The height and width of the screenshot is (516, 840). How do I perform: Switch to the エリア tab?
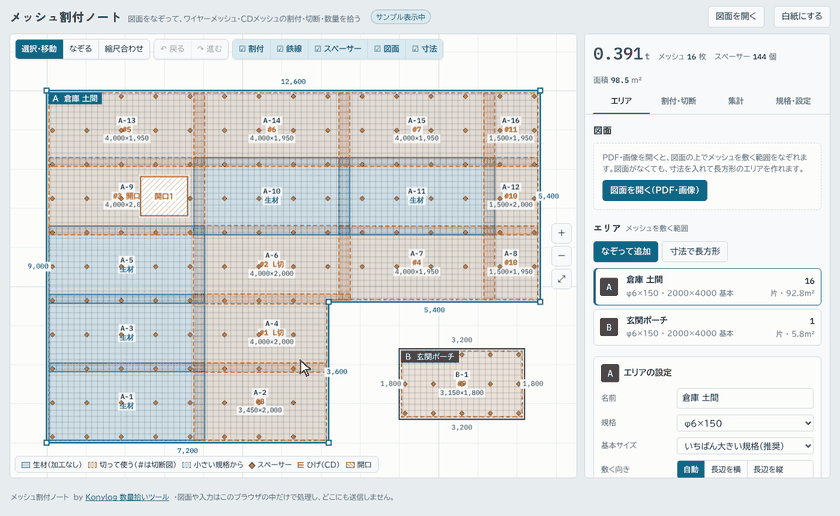coord(621,101)
